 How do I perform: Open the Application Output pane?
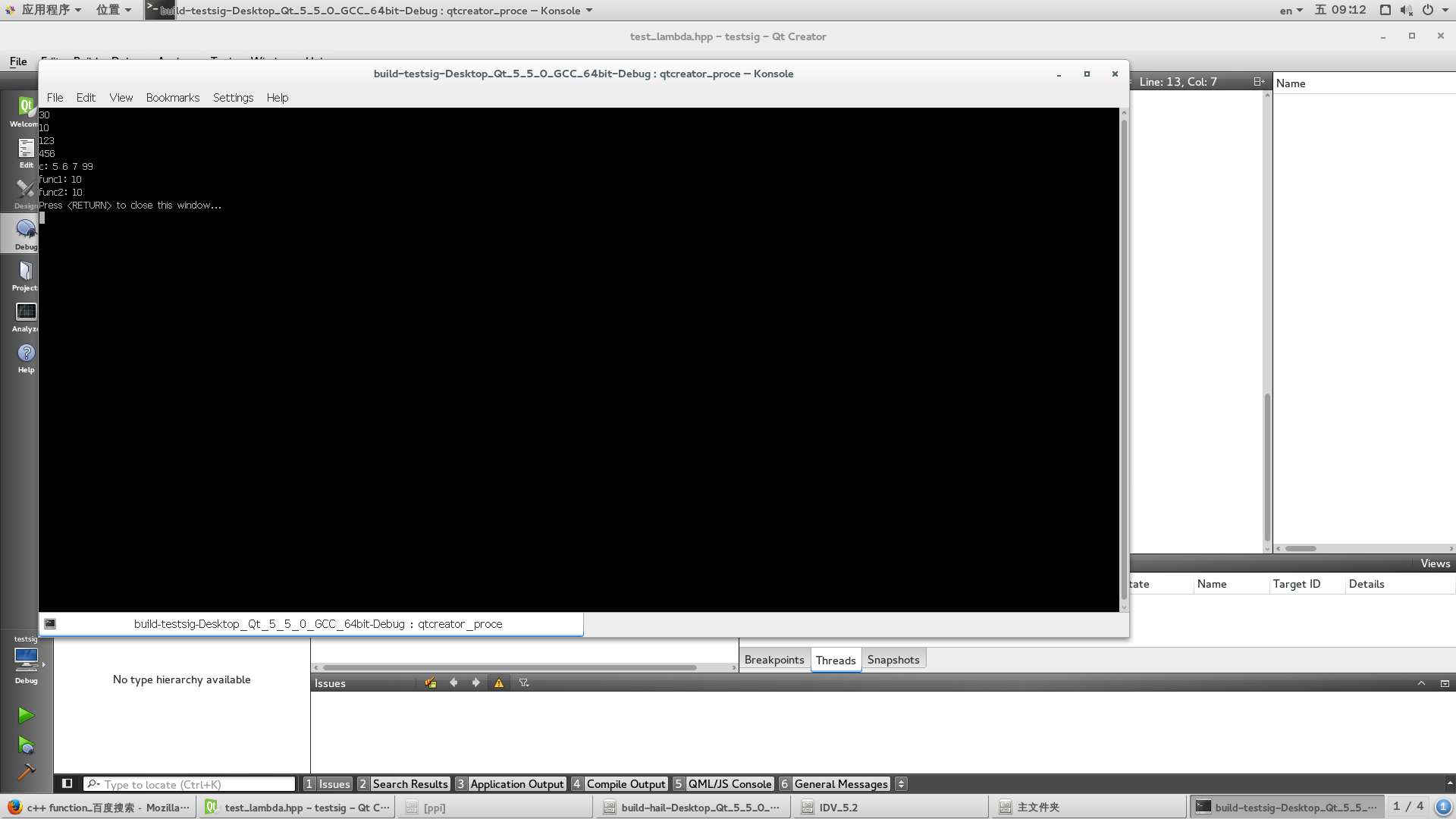(510, 784)
